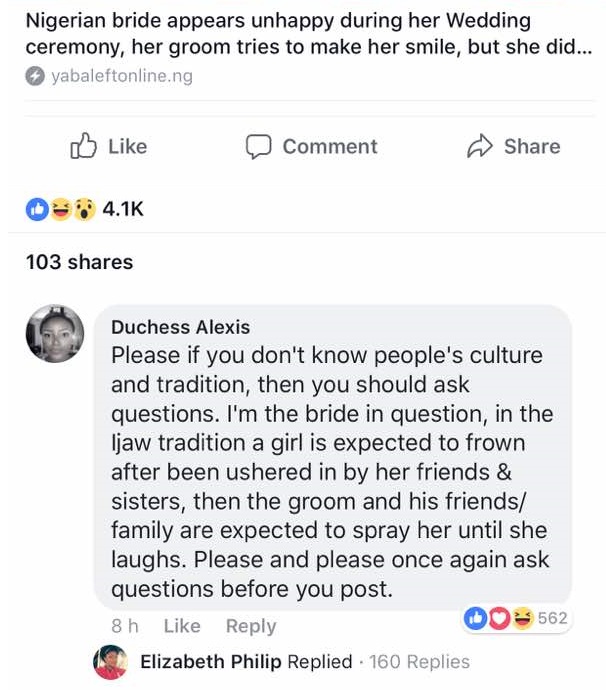Reply to the Duchess Alexis comment
The height and width of the screenshot is (690, 606).
coord(250,626)
